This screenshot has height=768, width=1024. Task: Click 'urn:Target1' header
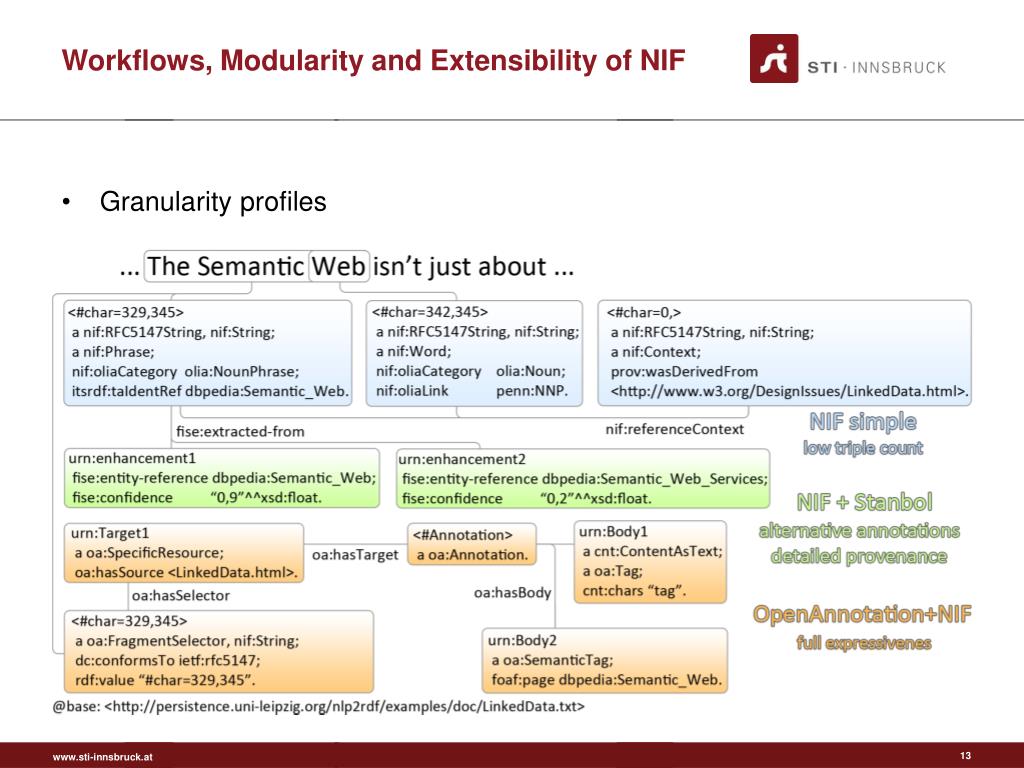point(110,533)
